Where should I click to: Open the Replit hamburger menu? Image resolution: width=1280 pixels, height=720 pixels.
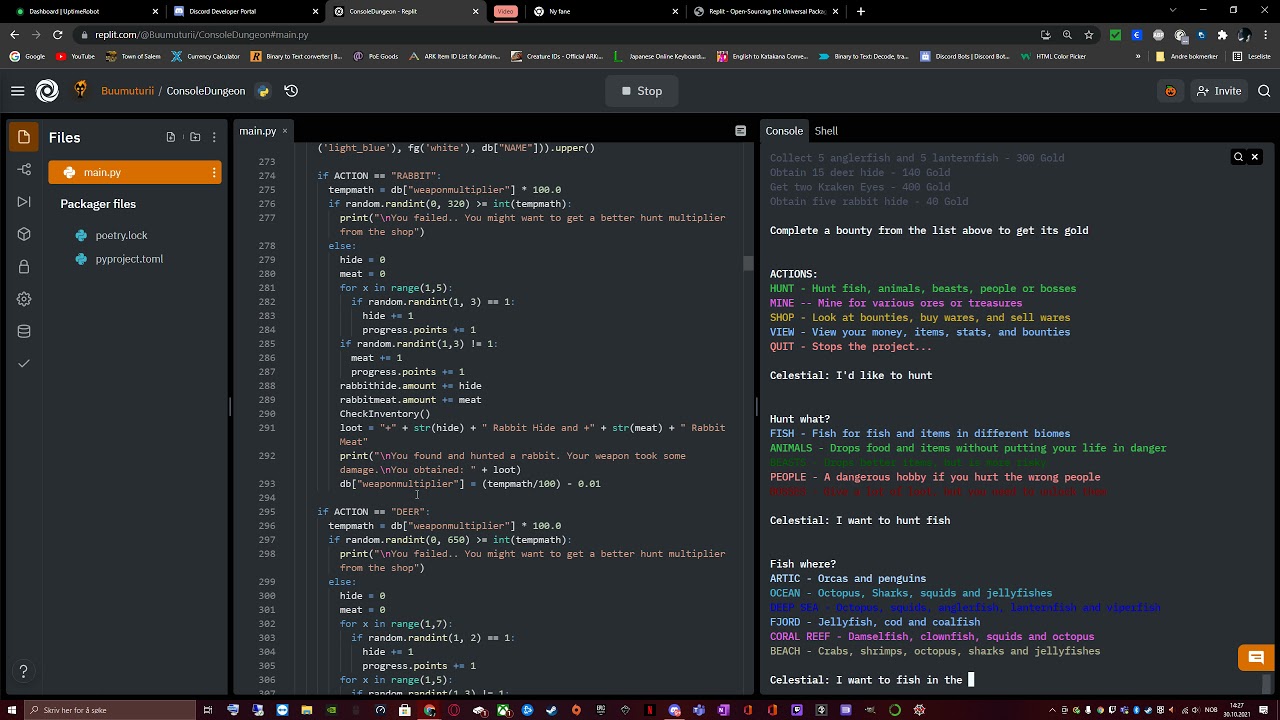click(x=17, y=91)
